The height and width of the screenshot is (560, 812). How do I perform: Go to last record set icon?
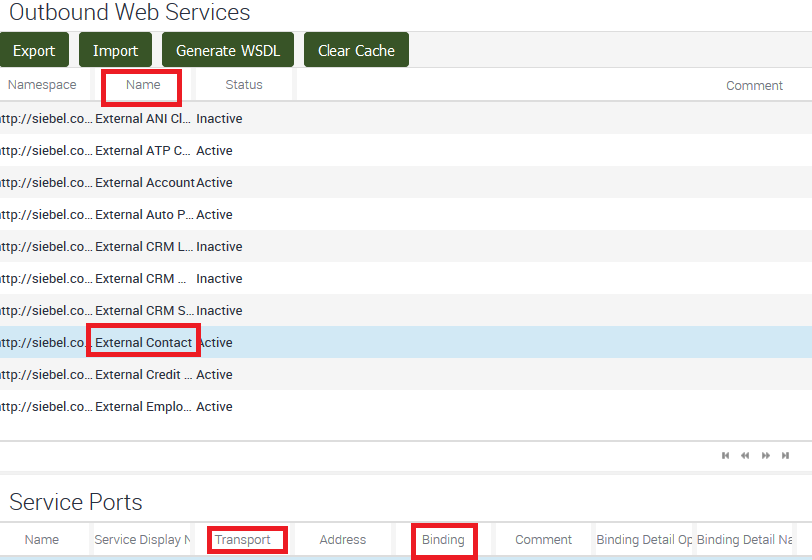(x=786, y=455)
